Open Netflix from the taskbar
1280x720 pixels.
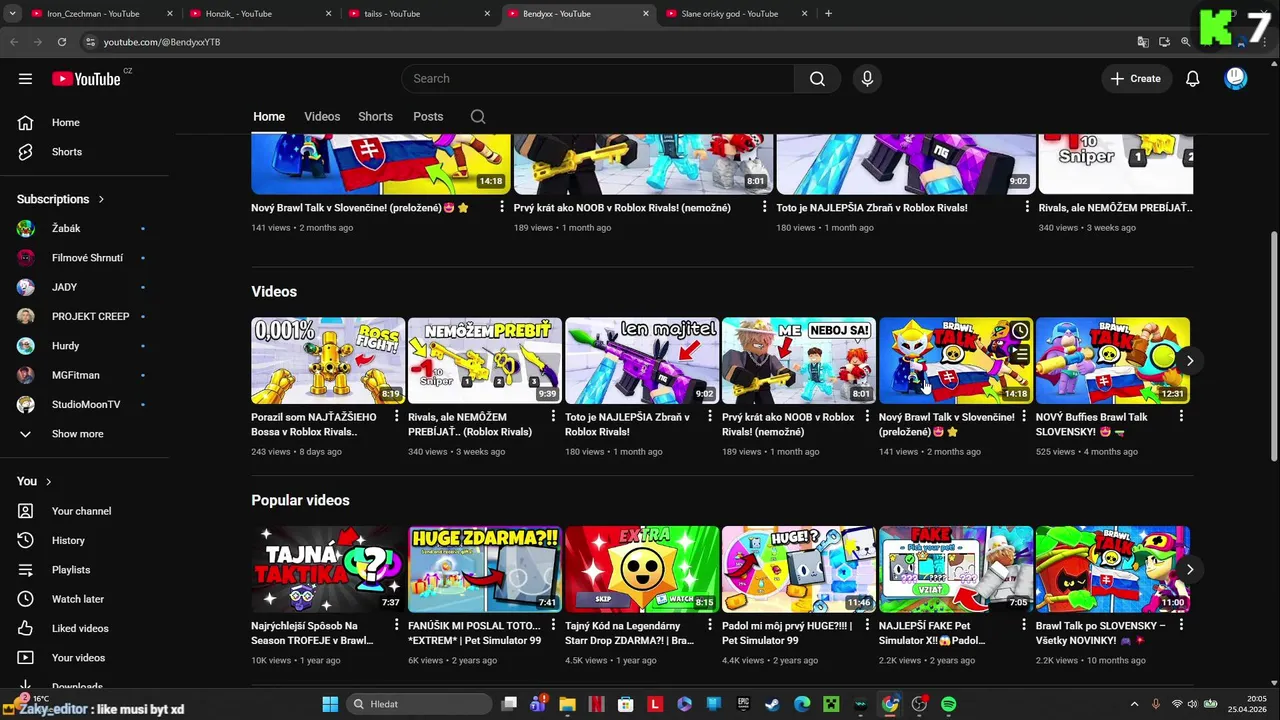(x=596, y=704)
